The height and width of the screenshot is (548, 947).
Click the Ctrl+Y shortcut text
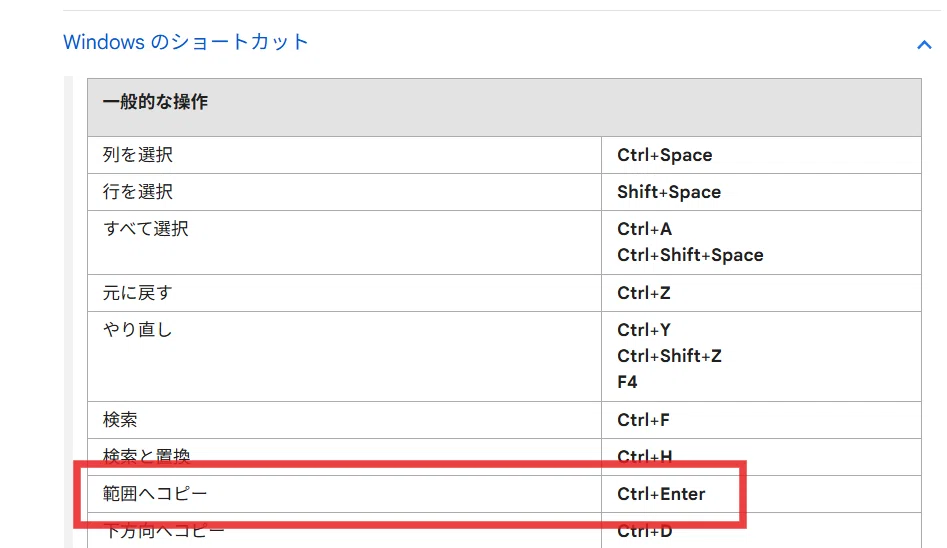pos(644,330)
